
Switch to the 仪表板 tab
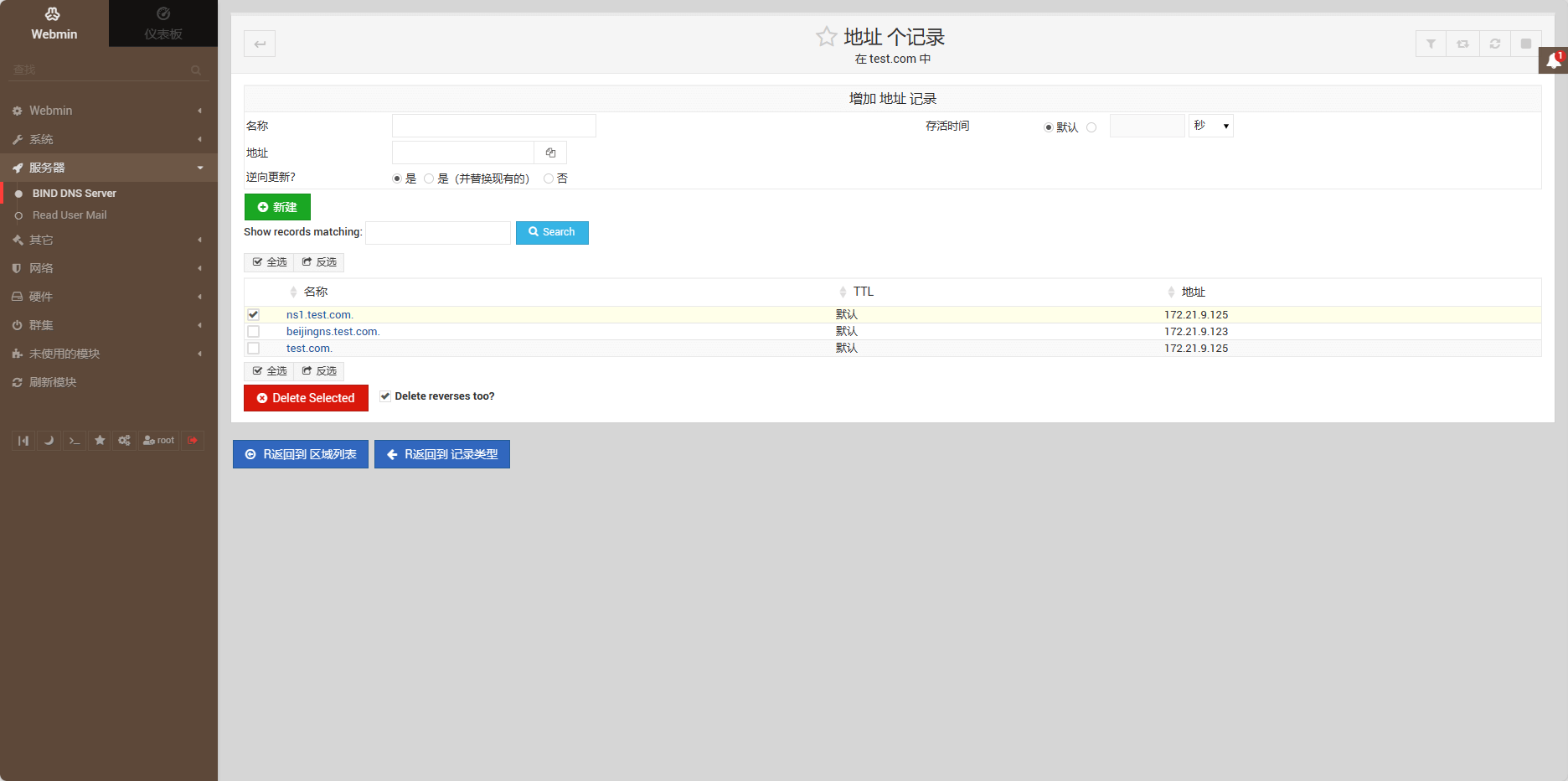tap(162, 23)
